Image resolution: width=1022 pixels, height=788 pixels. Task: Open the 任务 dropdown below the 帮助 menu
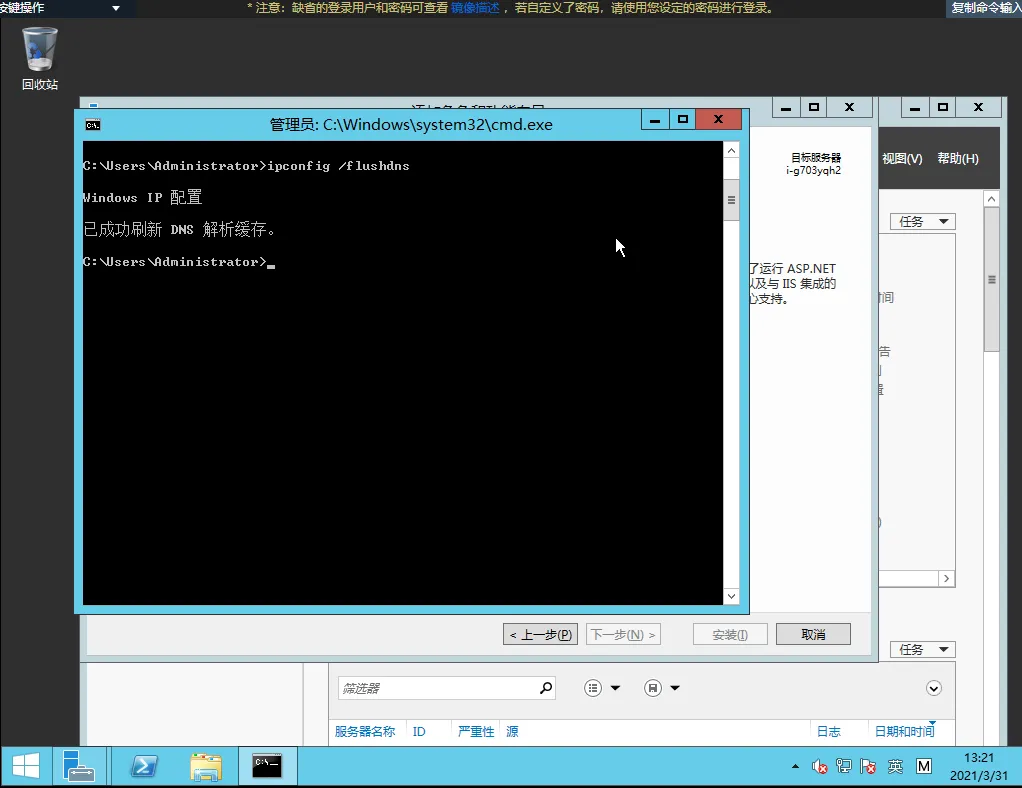coord(922,222)
